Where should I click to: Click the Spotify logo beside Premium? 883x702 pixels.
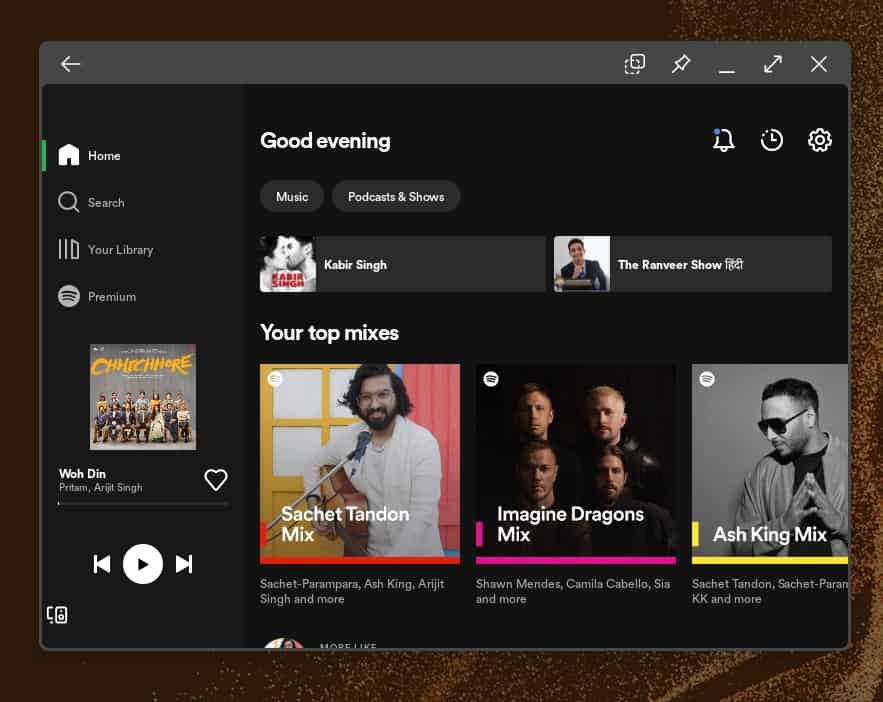click(69, 296)
